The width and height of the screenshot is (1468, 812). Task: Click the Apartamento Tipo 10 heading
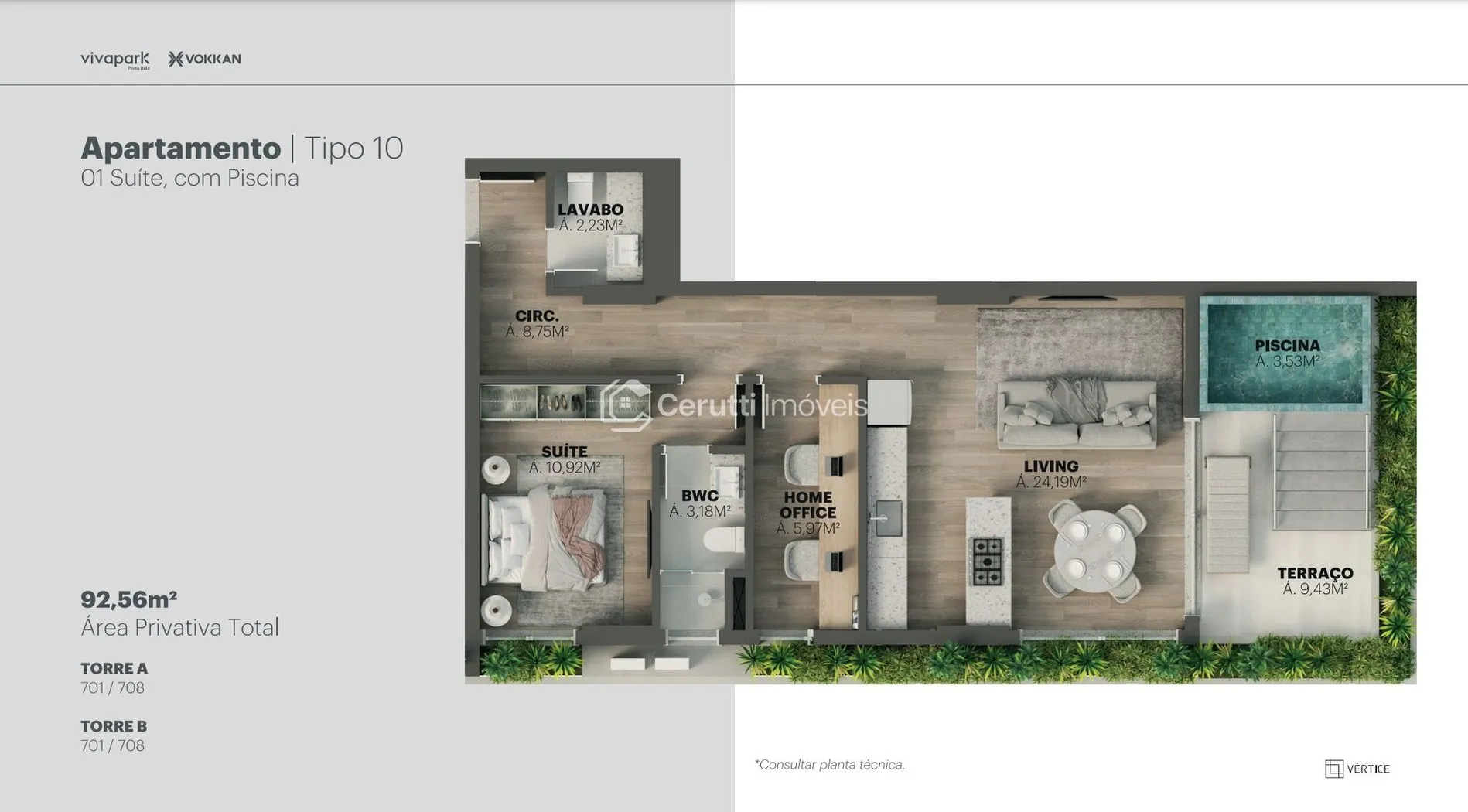(241, 148)
